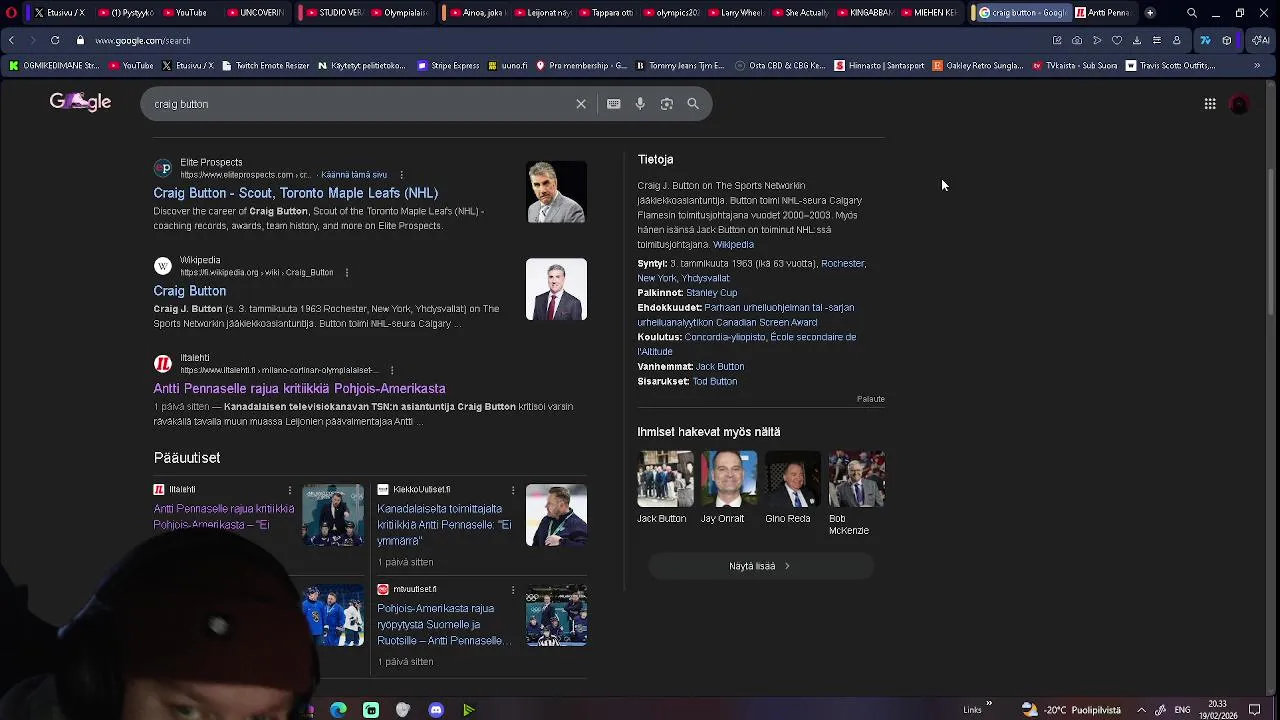Click the 'Pääuutiset' heading
This screenshot has height=720, width=1280.
(187, 458)
